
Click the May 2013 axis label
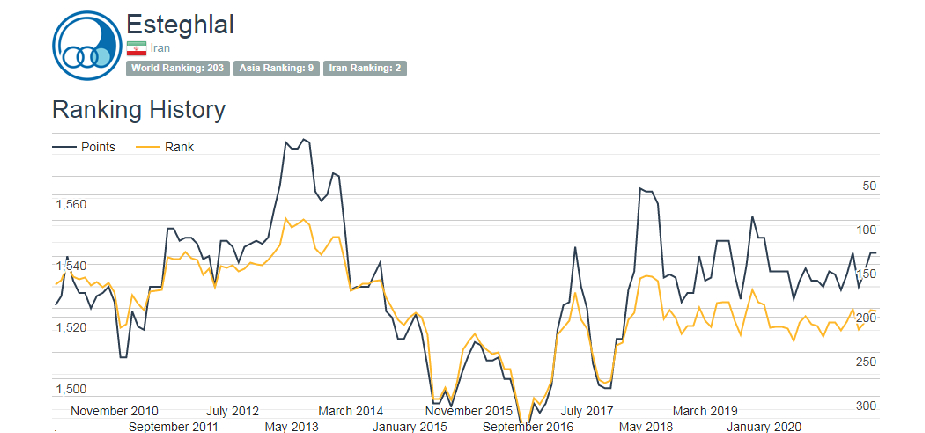click(x=292, y=427)
